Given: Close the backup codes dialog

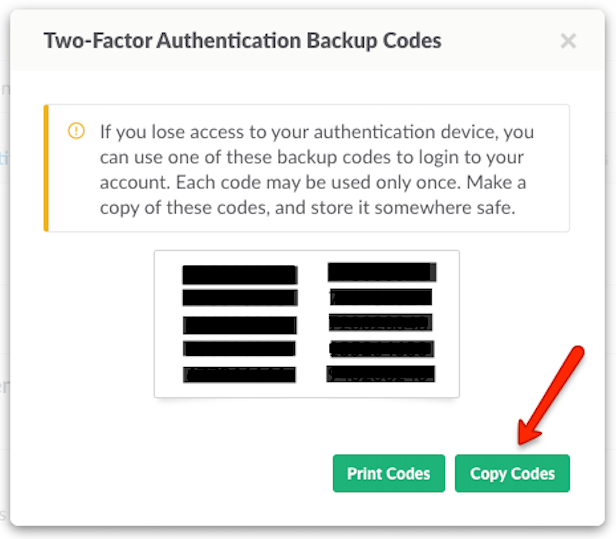Looking at the screenshot, I should click(568, 41).
